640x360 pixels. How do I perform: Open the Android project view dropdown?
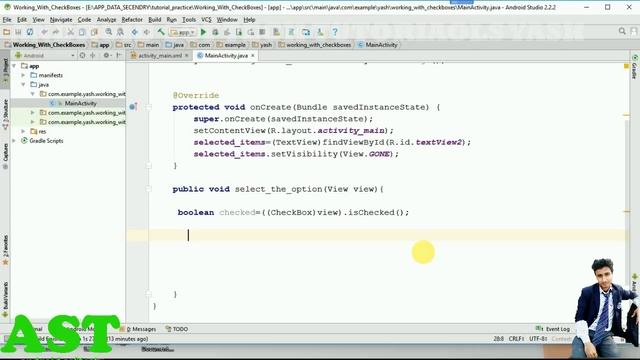coord(44,55)
